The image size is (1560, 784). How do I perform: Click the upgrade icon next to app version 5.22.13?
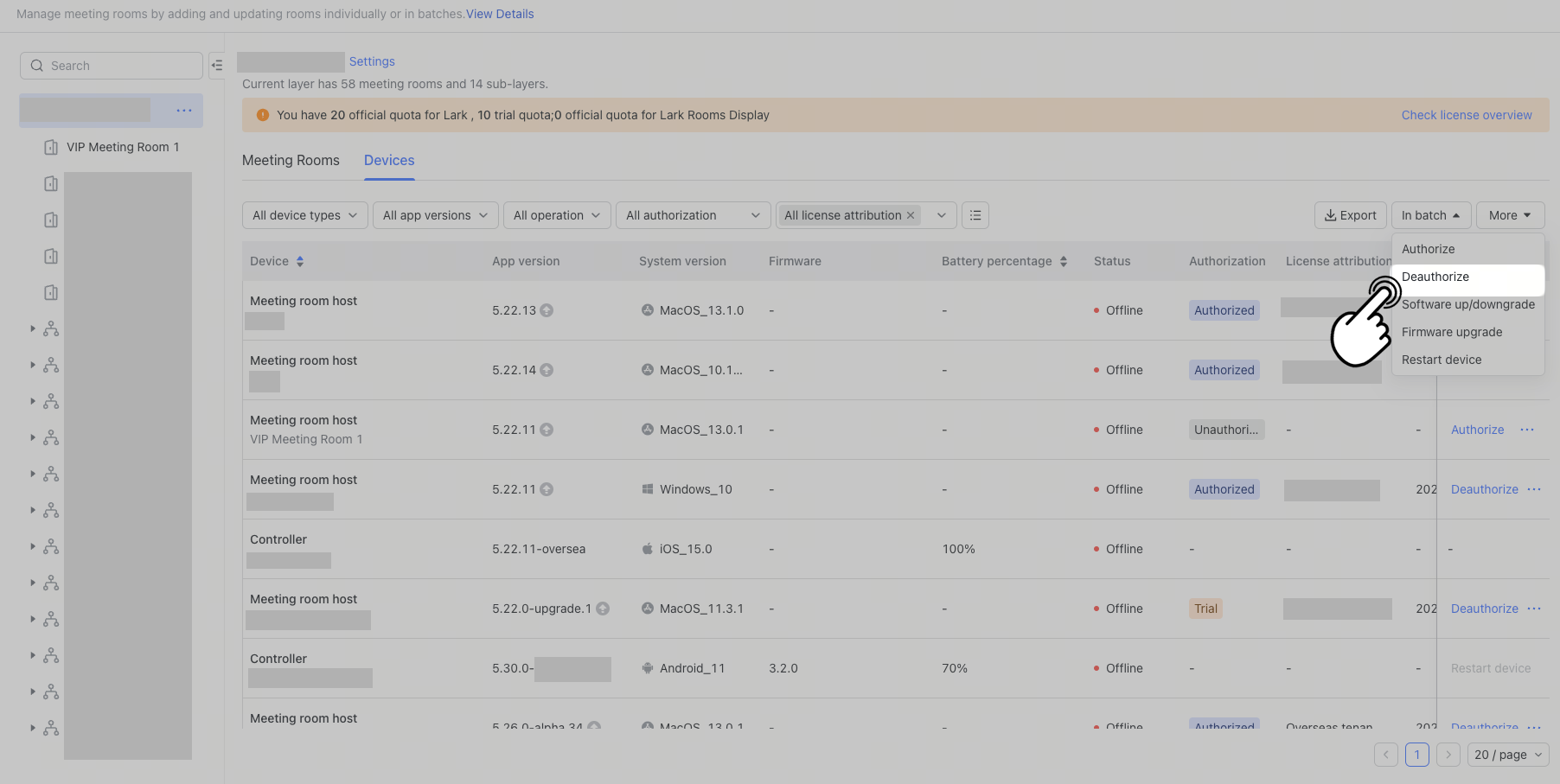click(547, 309)
